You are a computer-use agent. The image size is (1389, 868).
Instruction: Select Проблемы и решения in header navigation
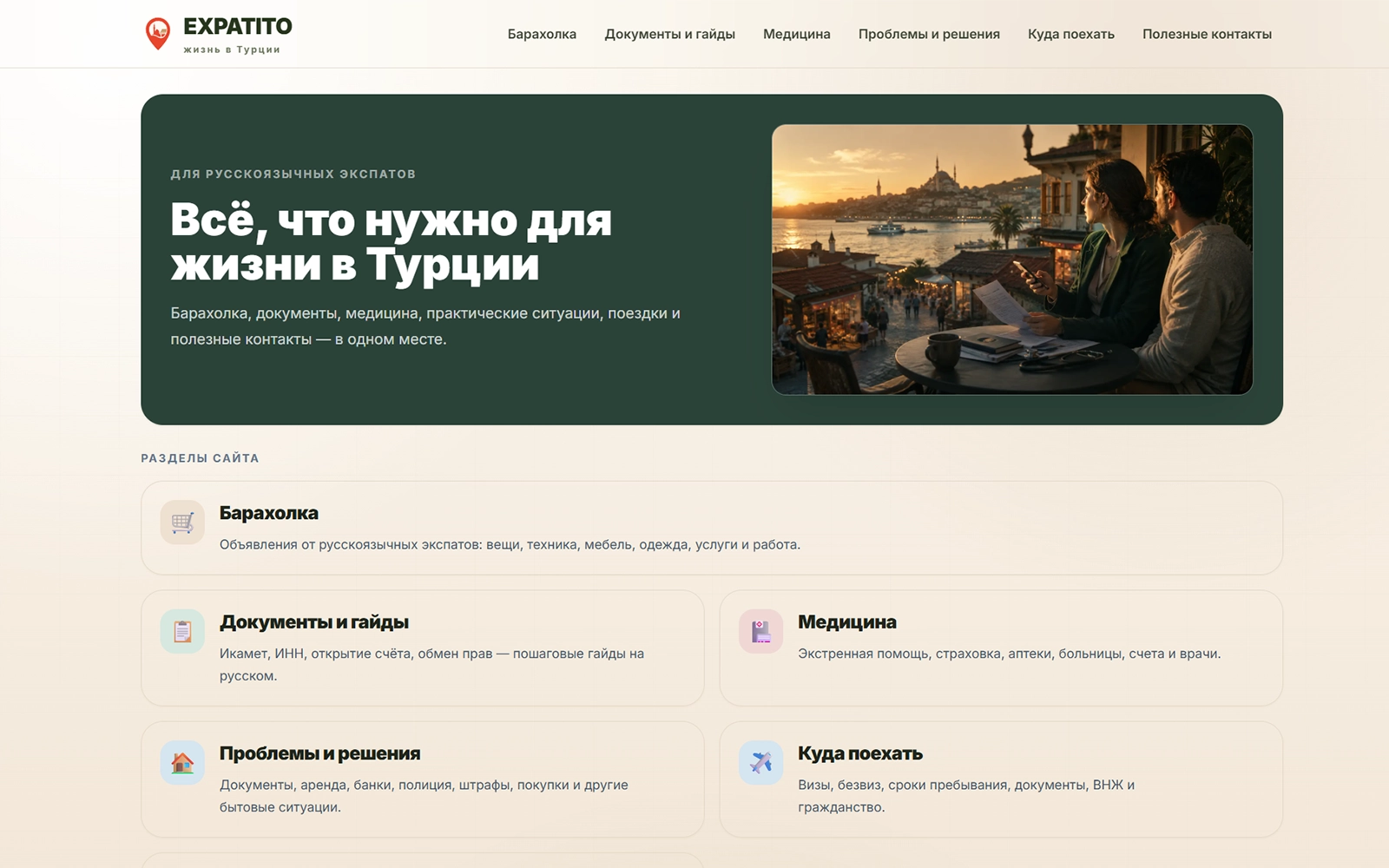929,34
